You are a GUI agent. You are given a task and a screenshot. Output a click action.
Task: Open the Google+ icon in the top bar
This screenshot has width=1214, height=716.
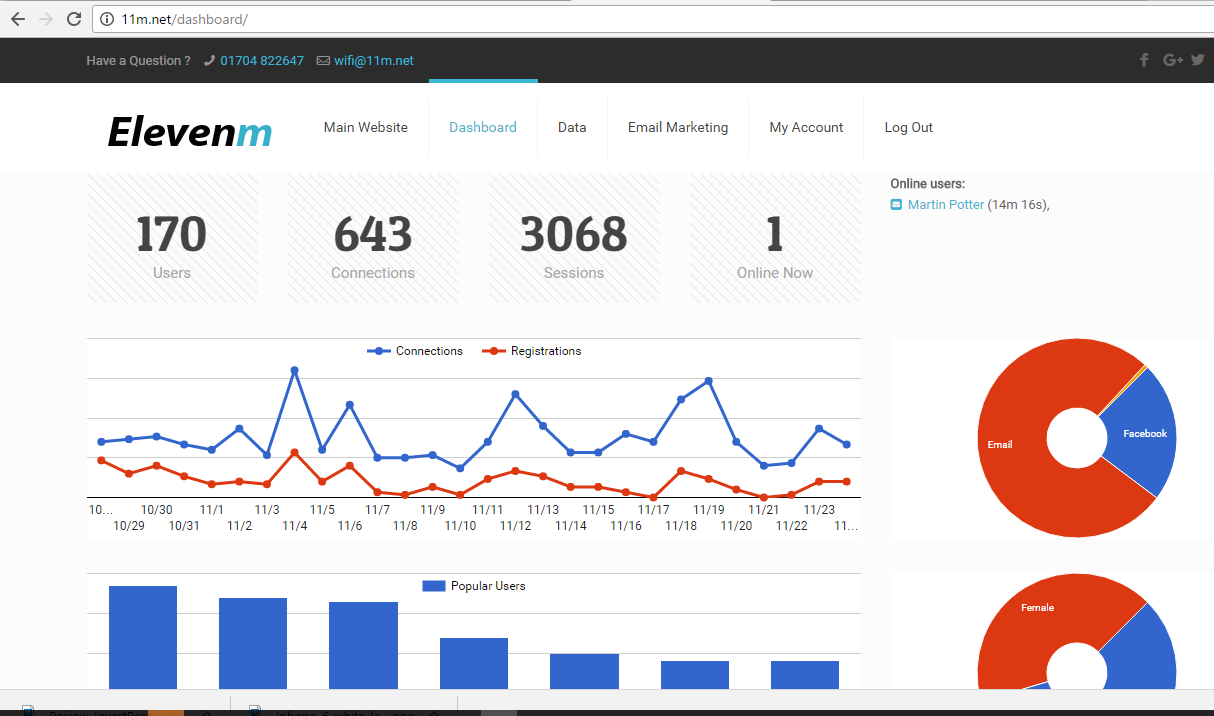coord(1173,60)
